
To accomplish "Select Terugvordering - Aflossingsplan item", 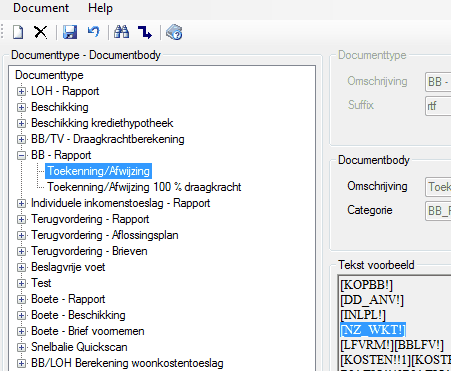I will 105,235.
